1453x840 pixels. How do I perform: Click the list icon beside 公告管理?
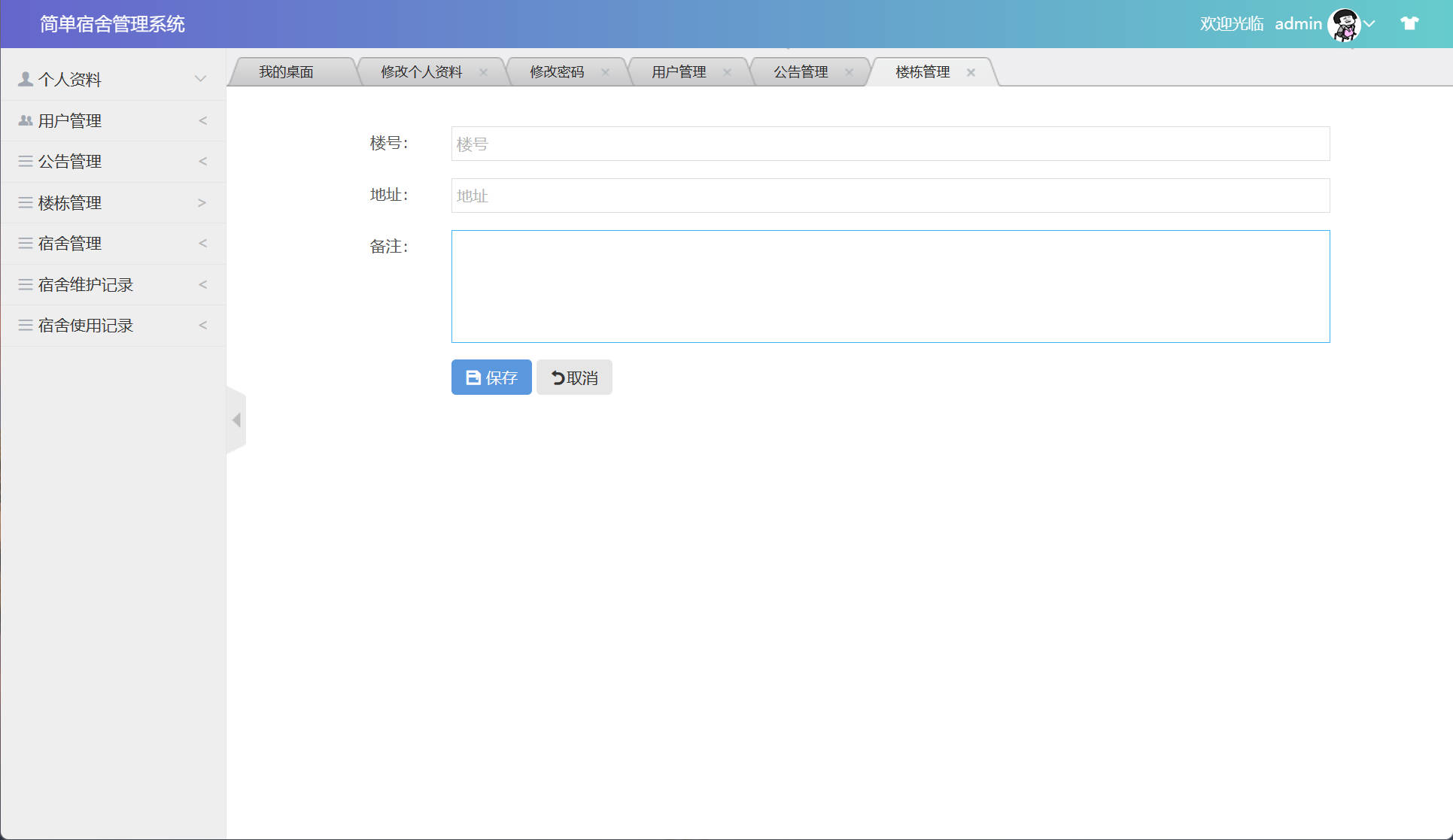pos(23,161)
